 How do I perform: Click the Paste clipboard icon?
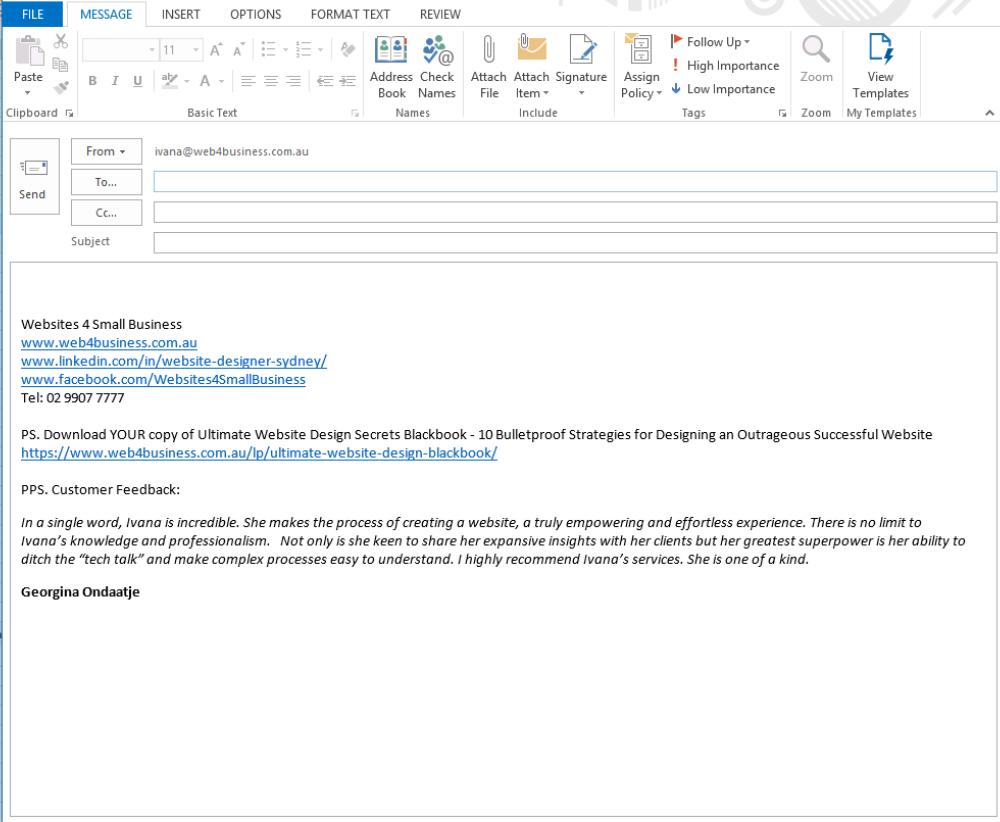pyautogui.click(x=28, y=53)
